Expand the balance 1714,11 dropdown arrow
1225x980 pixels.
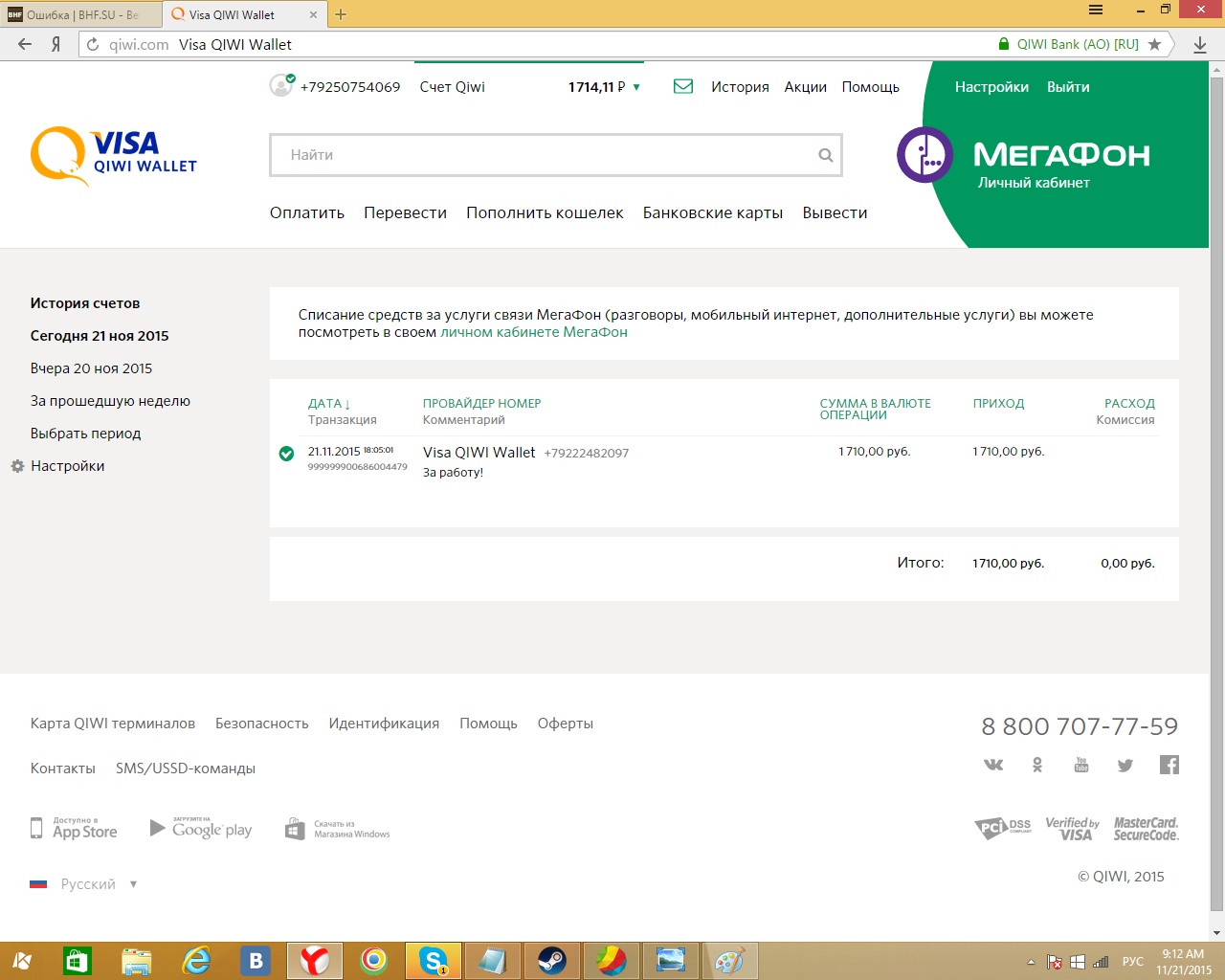click(x=636, y=87)
